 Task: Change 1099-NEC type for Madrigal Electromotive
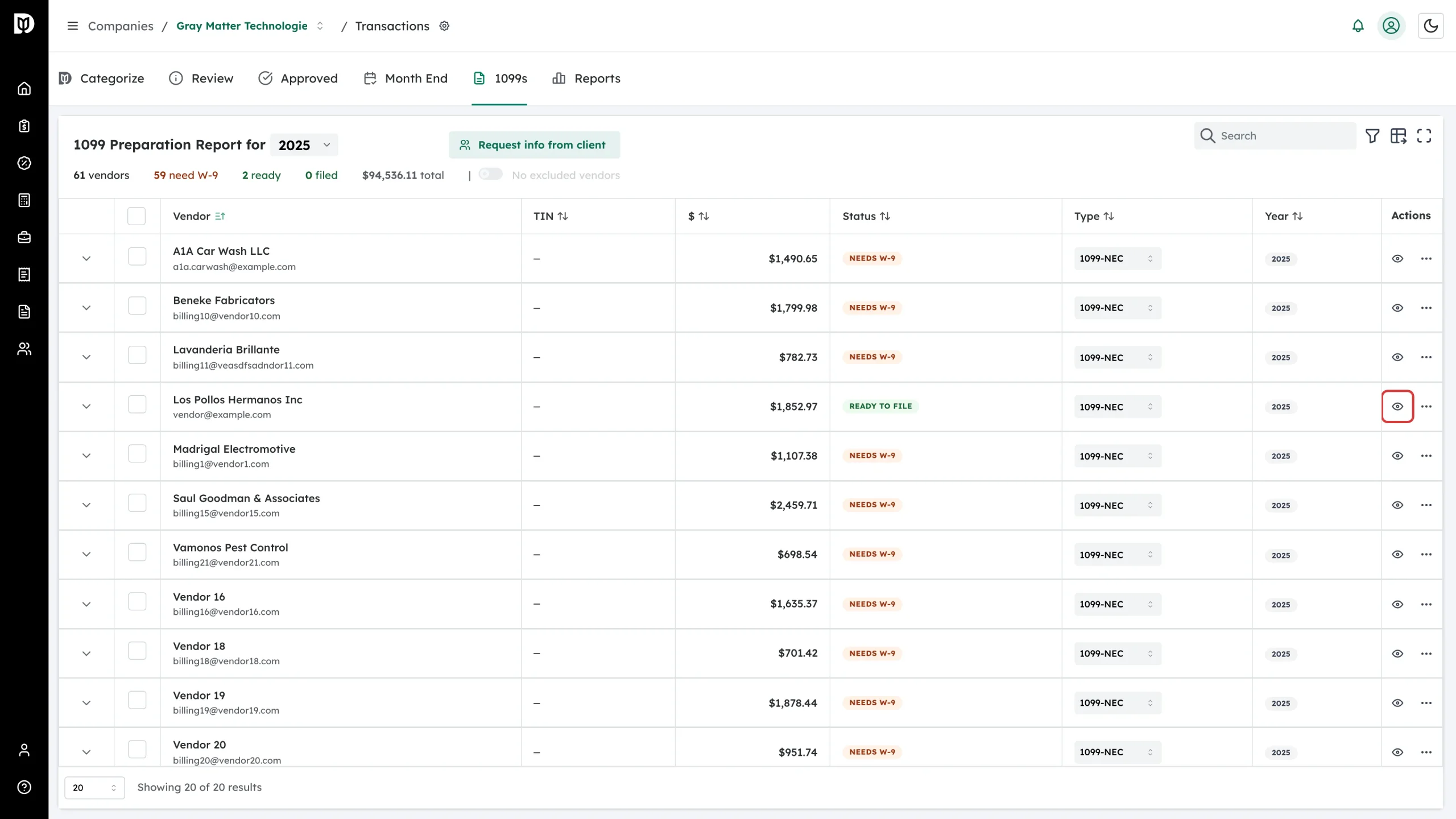point(1118,456)
